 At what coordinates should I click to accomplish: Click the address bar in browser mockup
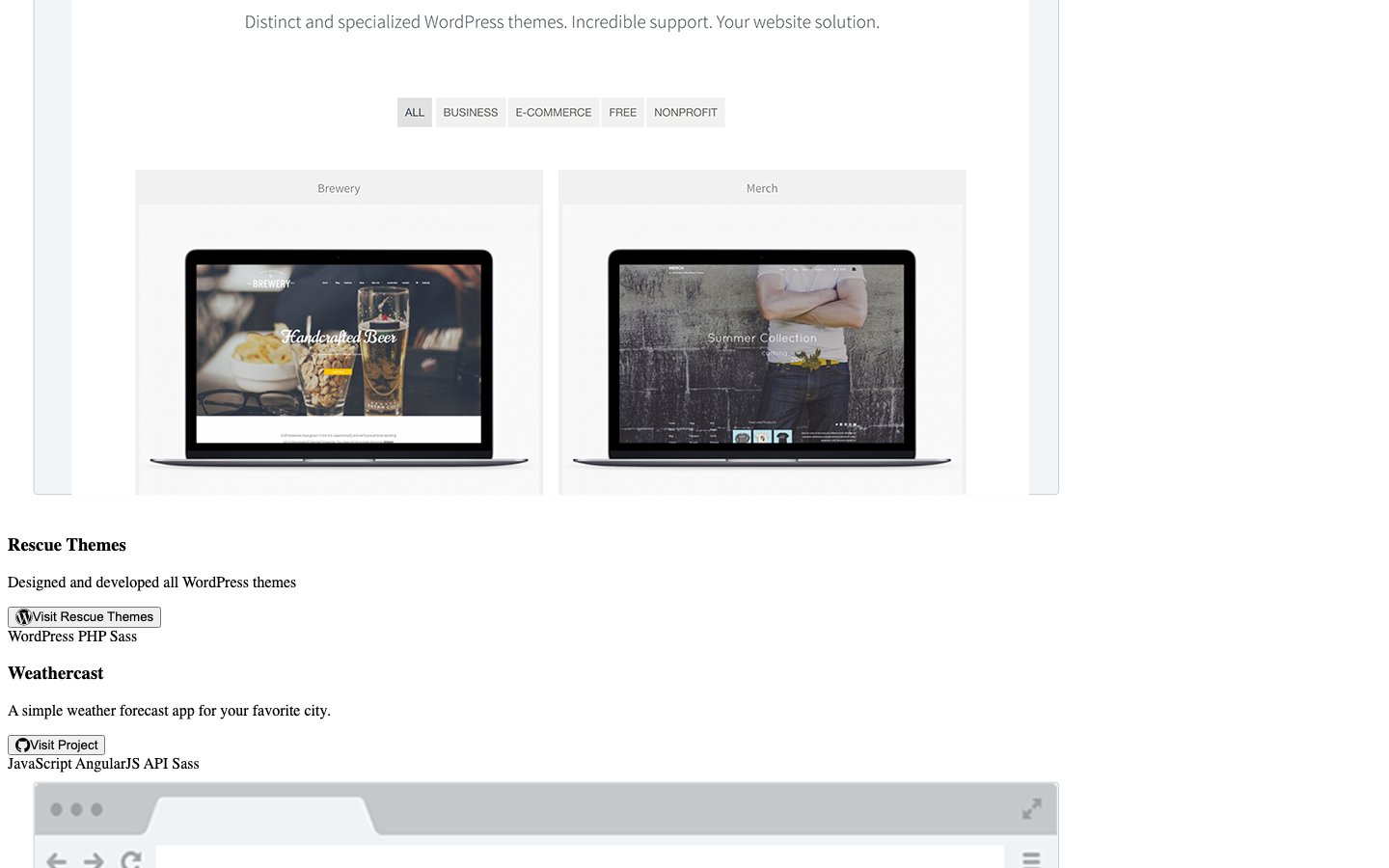click(x=579, y=857)
